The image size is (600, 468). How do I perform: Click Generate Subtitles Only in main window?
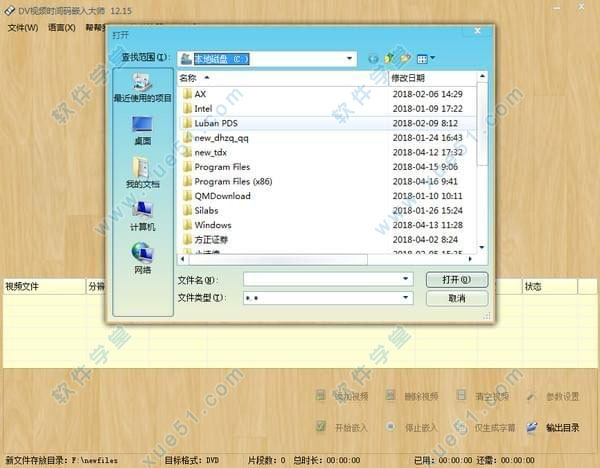(x=486, y=427)
